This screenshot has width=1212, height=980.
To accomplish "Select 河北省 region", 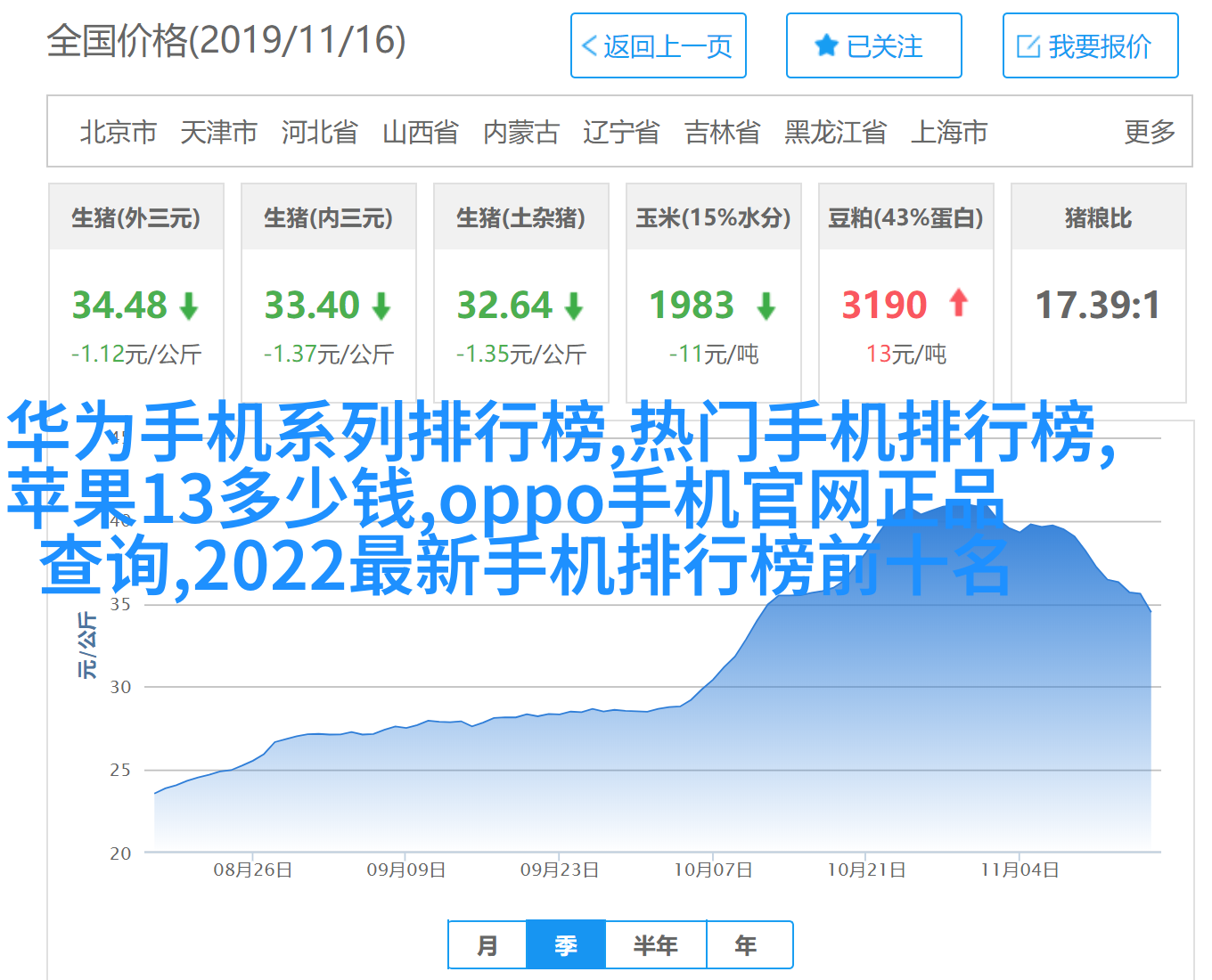I will click(320, 132).
